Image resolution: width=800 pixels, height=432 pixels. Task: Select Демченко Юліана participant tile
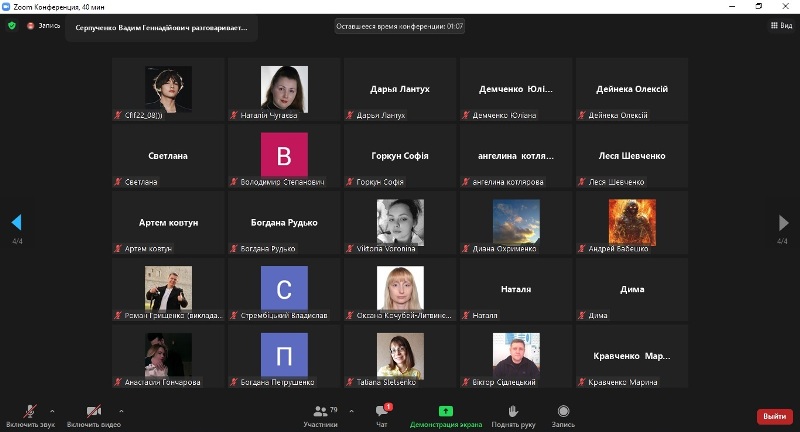[516, 89]
